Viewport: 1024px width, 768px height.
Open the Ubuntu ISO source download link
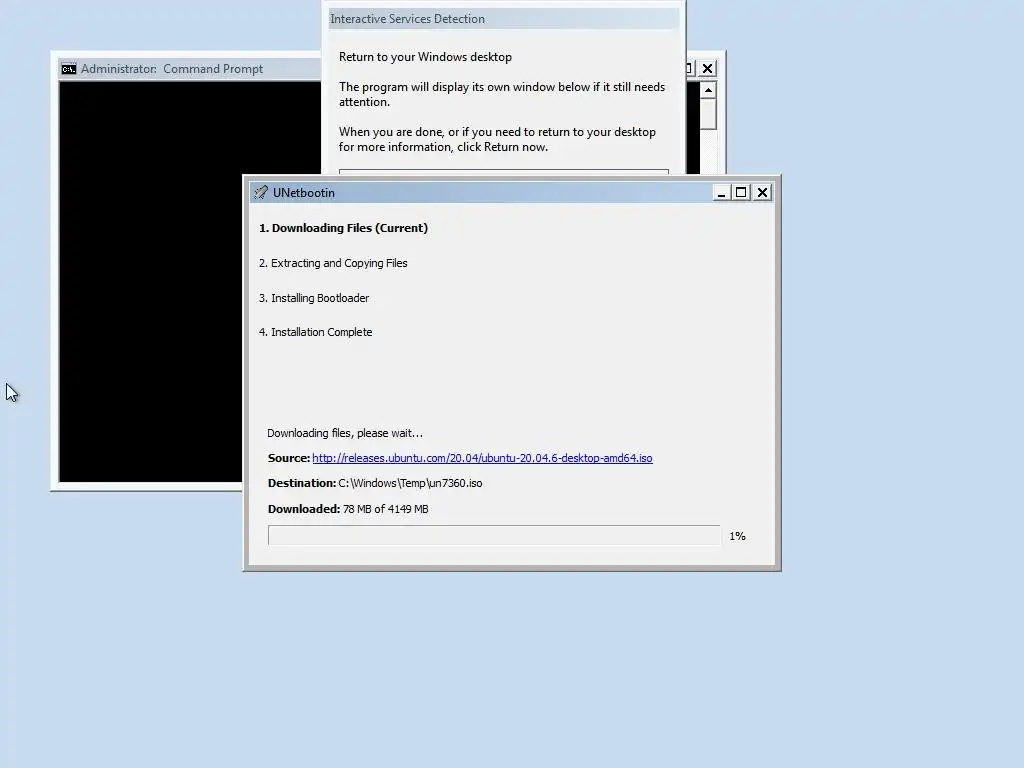coord(482,458)
